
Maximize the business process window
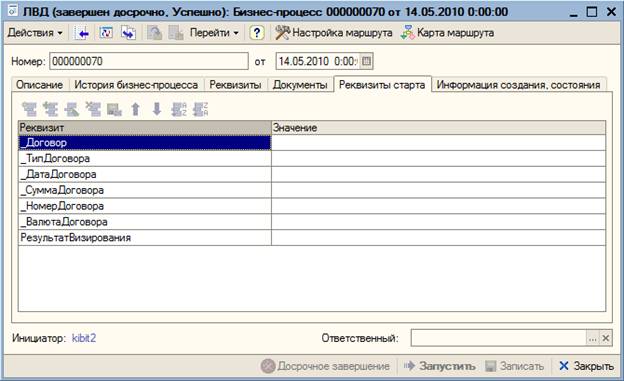592,12
